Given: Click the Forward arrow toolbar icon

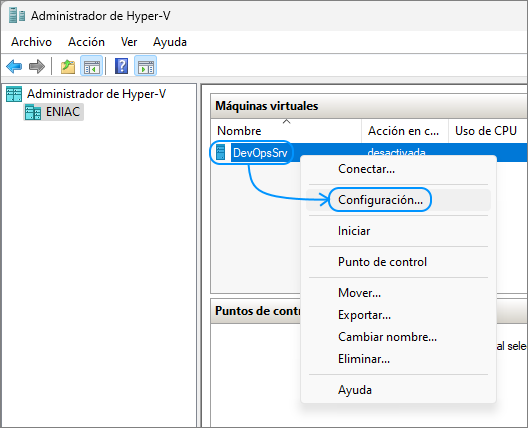Looking at the screenshot, I should click(x=37, y=66).
